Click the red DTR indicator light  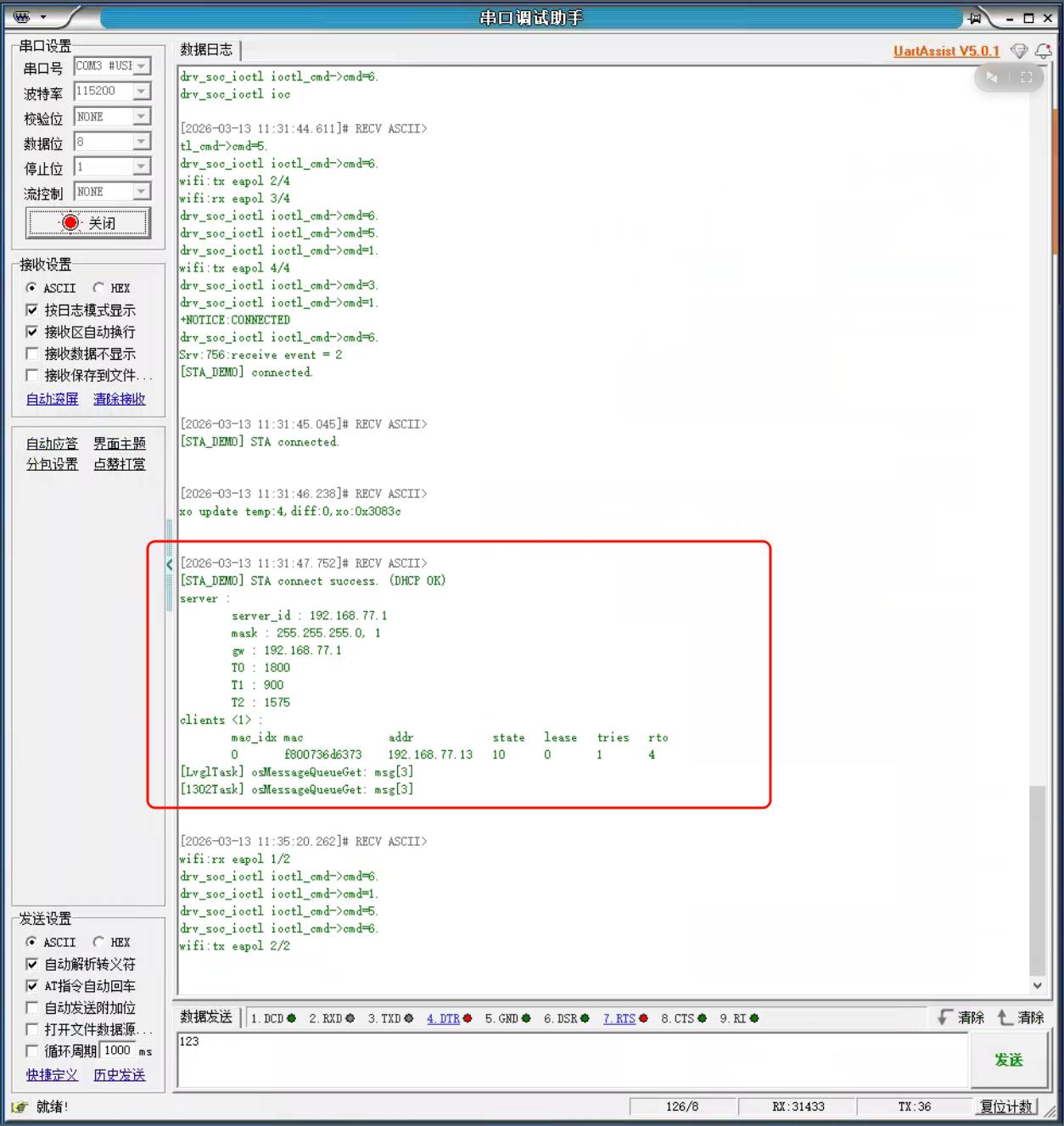468,1018
